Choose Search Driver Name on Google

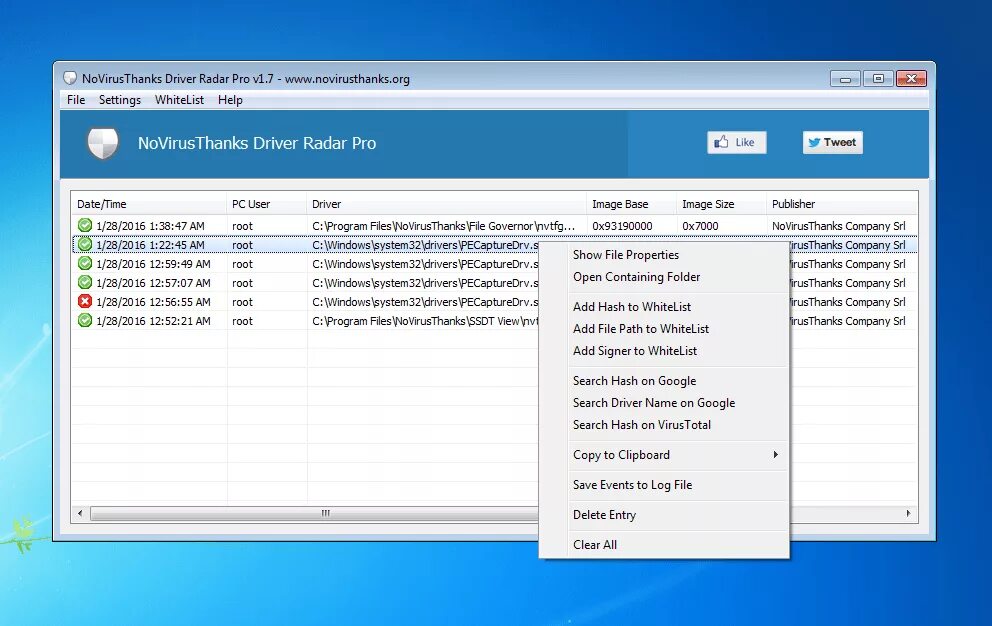pos(664,403)
